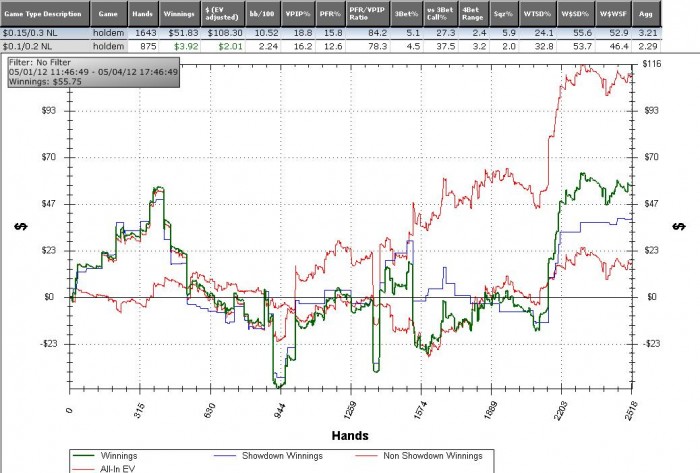This screenshot has height=473, width=700.
Task: Click the 875 hands cell
Action: pos(148,46)
